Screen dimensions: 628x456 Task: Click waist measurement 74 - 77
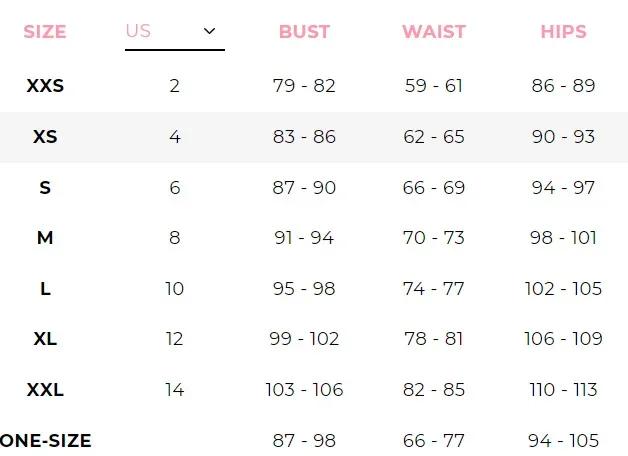(434, 289)
